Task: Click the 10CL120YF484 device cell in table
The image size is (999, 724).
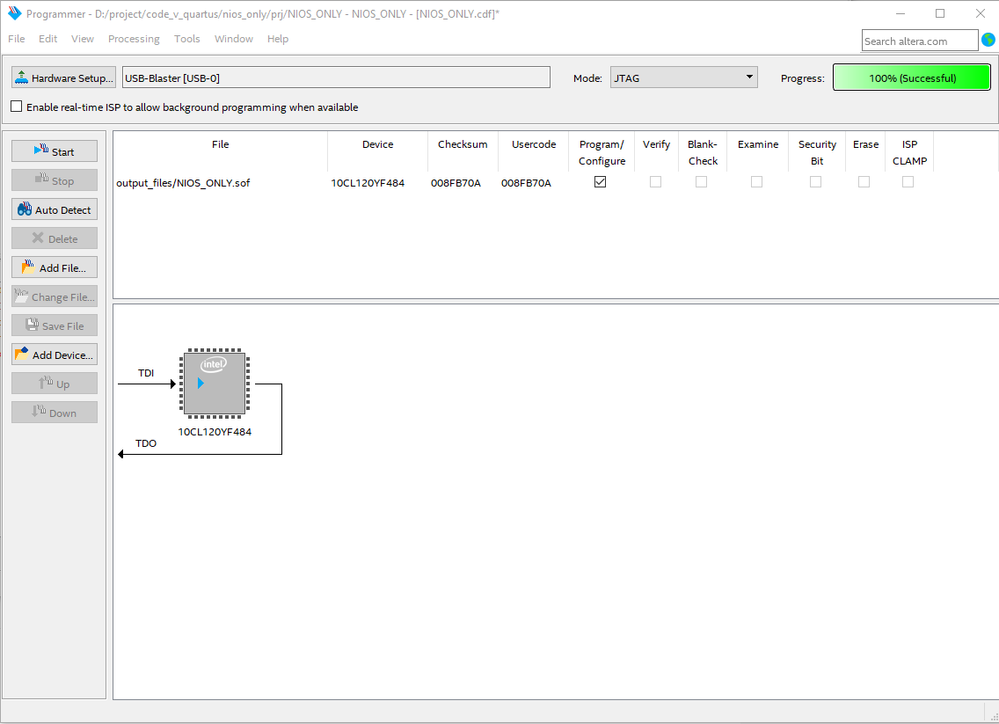Action: pyautogui.click(x=368, y=183)
